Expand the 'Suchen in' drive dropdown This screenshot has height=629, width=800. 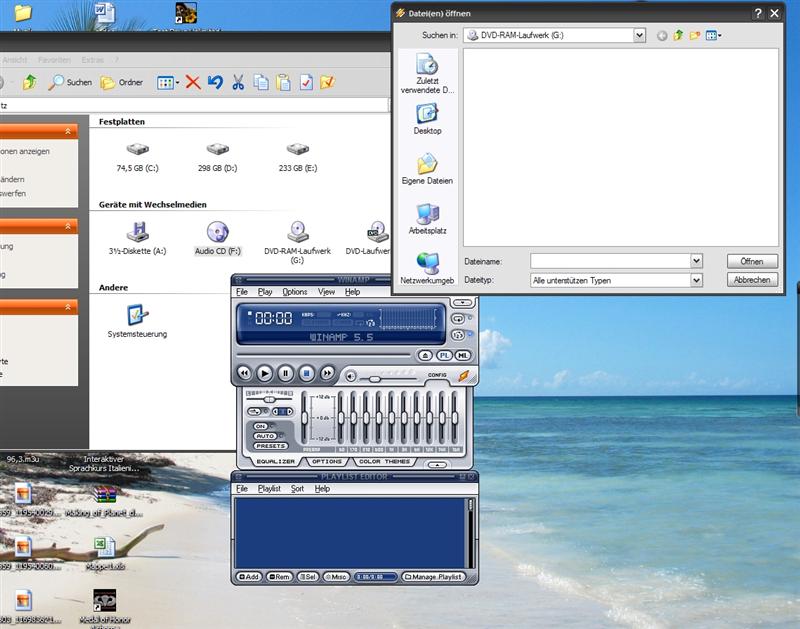(639, 35)
